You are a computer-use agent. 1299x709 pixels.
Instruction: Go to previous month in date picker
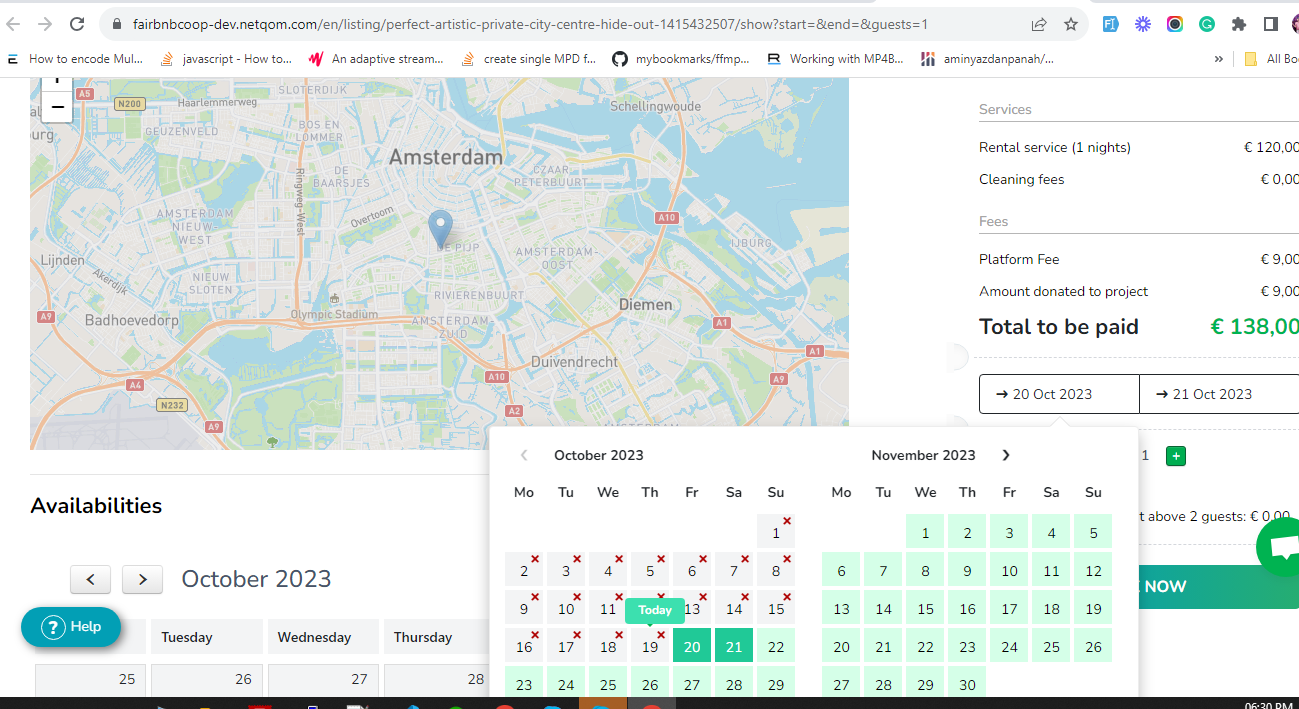click(x=524, y=455)
